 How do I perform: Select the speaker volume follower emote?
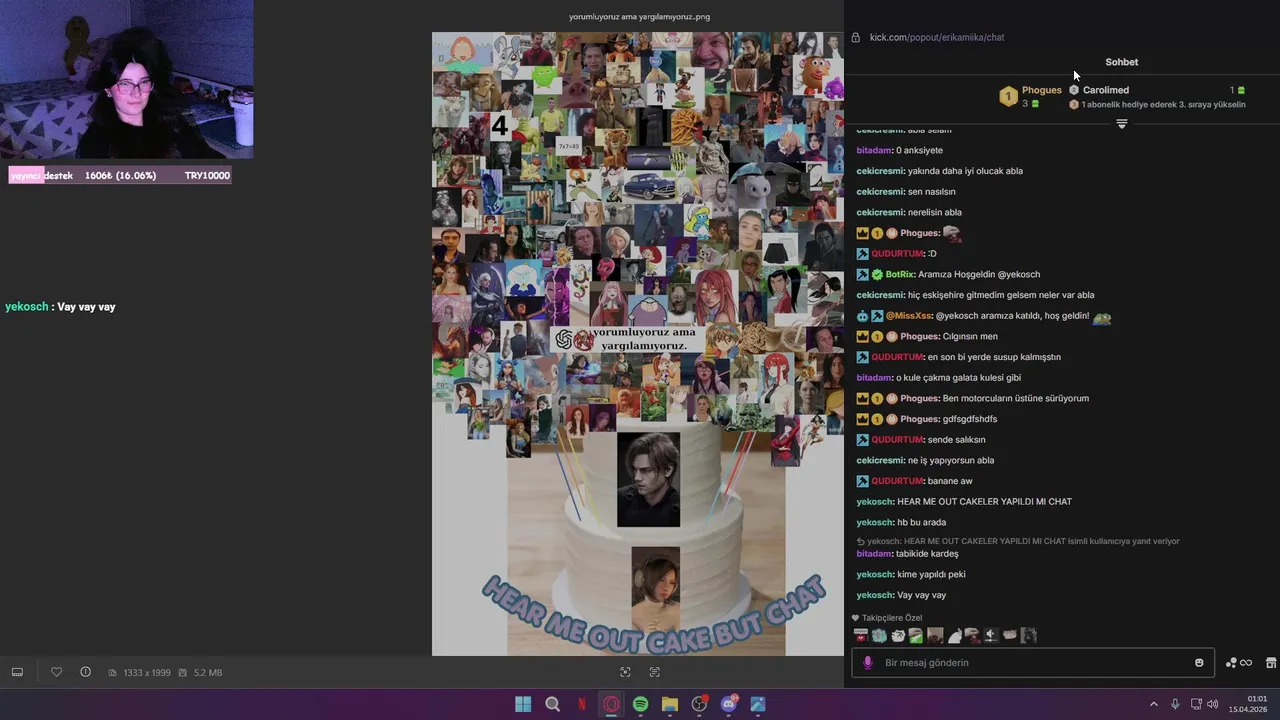991,635
